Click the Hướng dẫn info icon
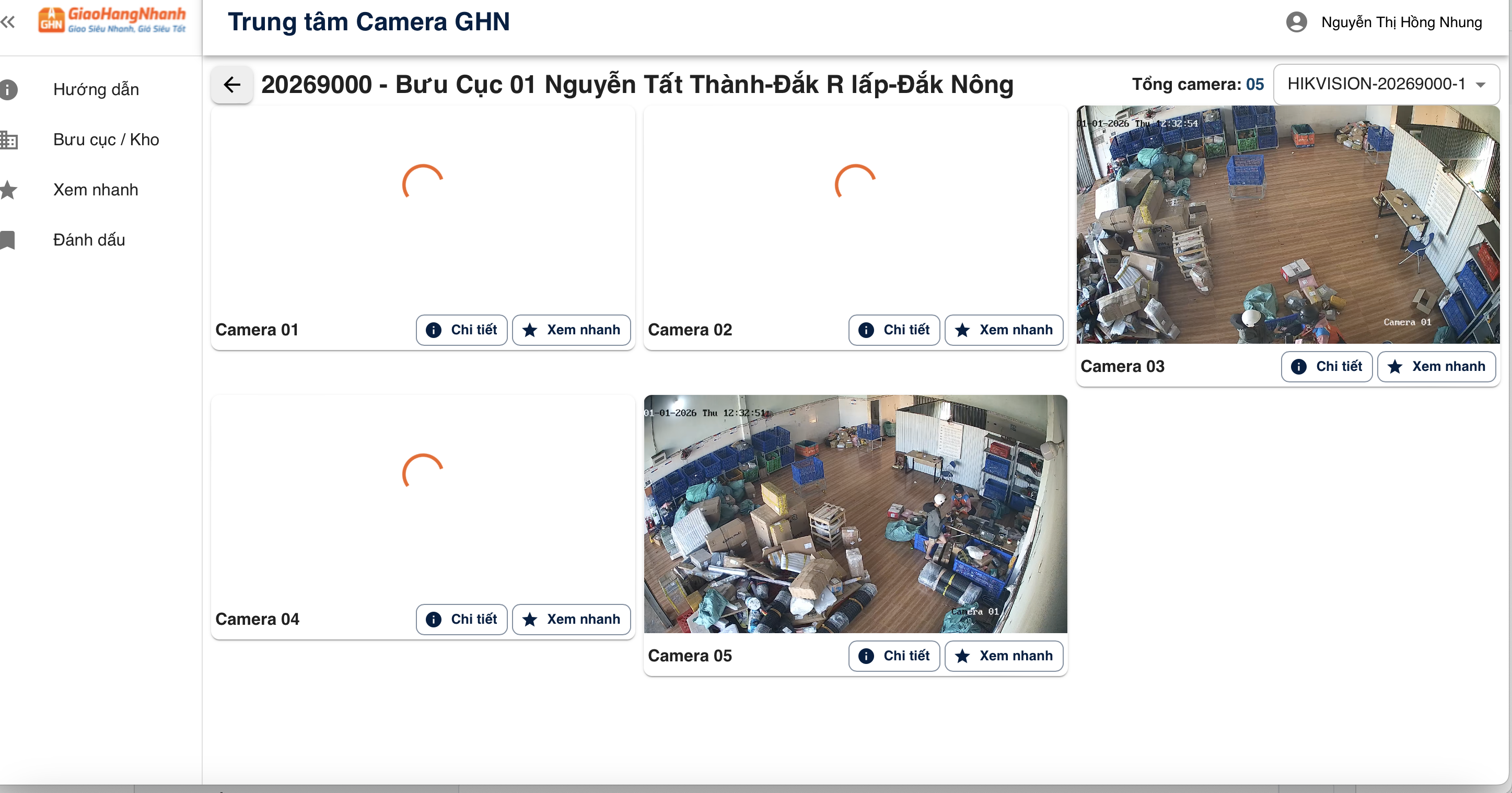This screenshot has height=793, width=1512. pos(8,90)
